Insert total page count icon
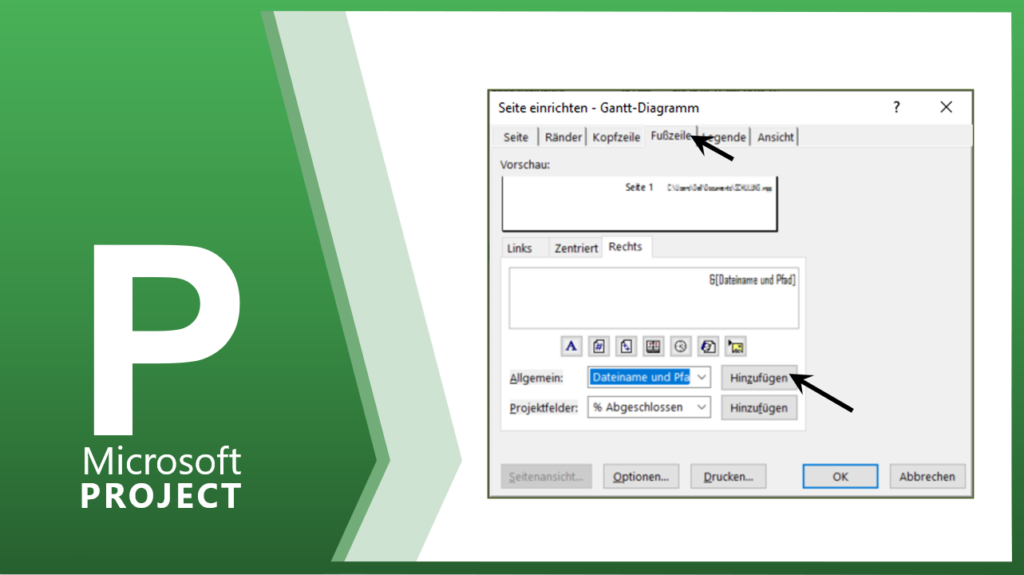Screen dimensions: 1024x575 point(626,346)
